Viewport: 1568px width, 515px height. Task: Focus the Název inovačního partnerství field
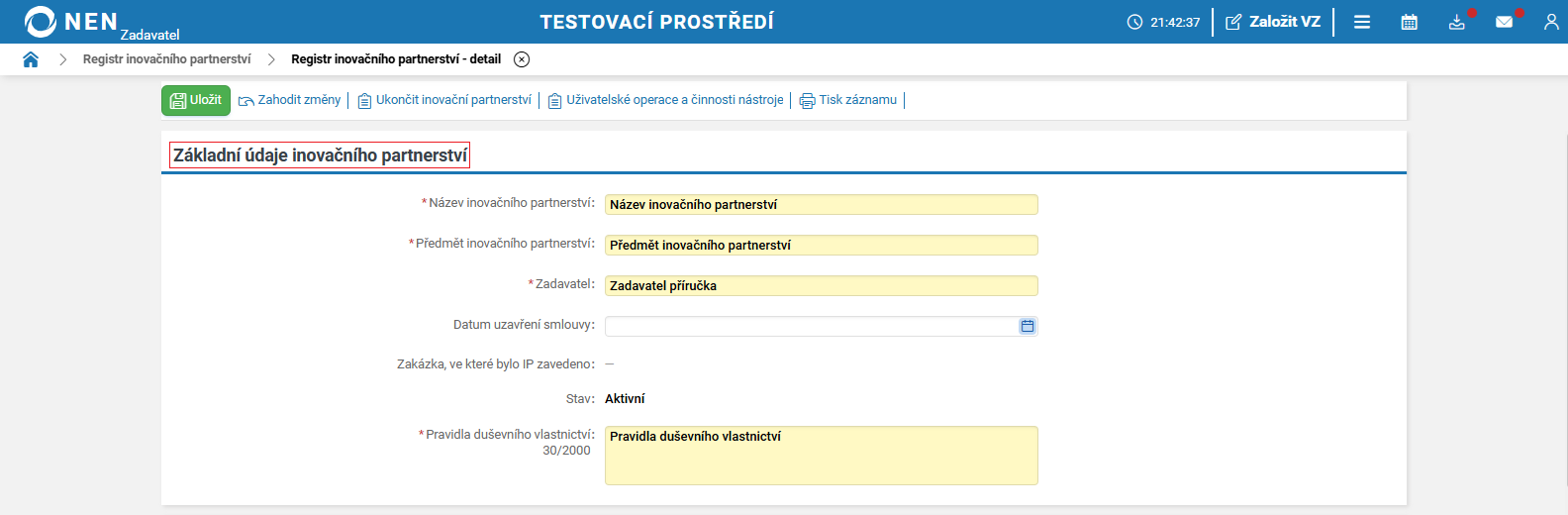821,205
